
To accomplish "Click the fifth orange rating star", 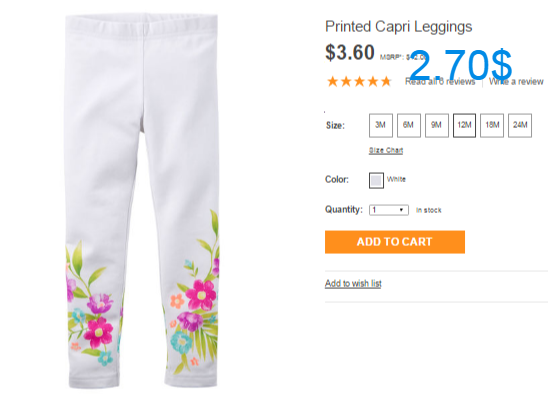I will 386,81.
